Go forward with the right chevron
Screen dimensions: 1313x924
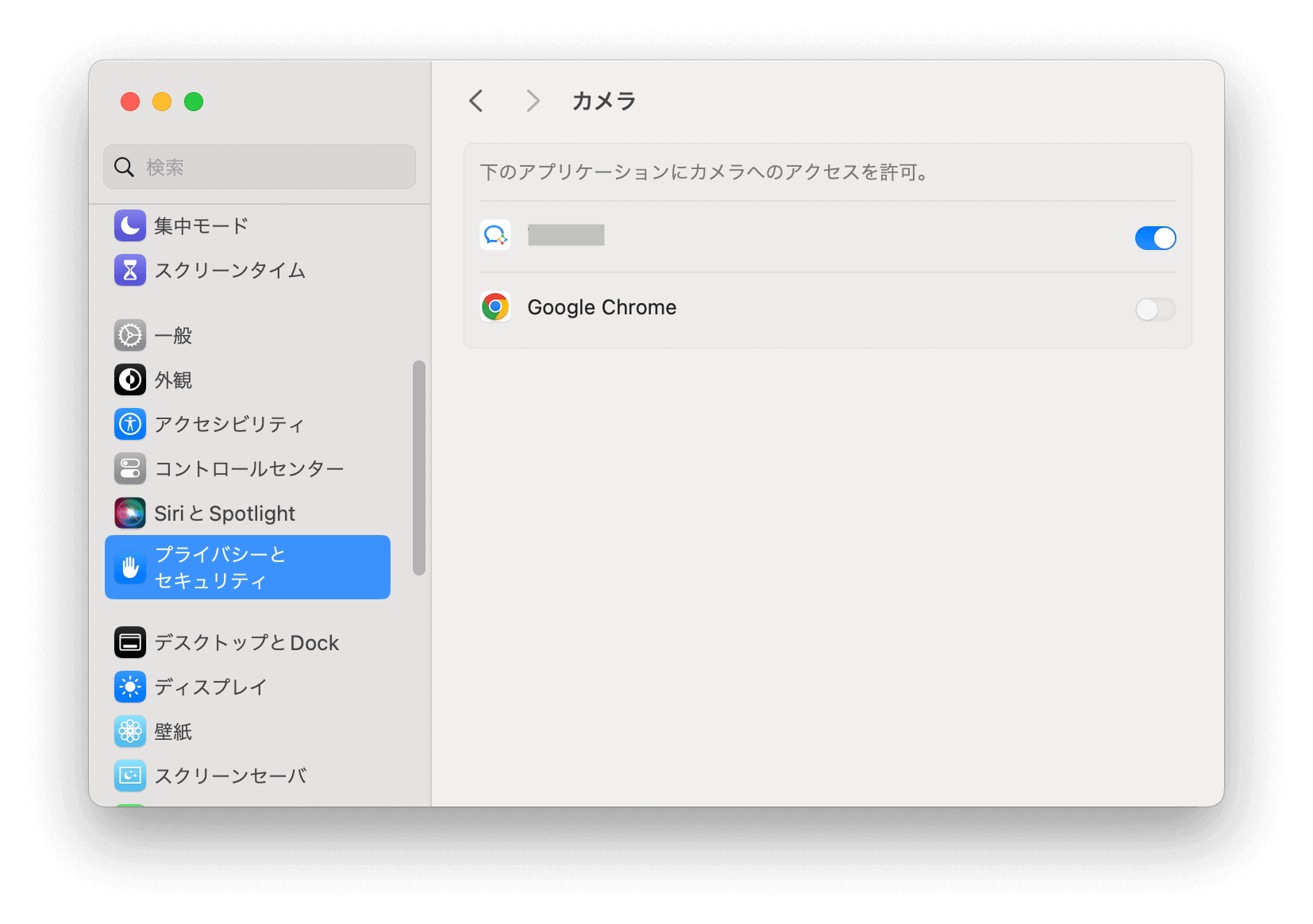533,101
